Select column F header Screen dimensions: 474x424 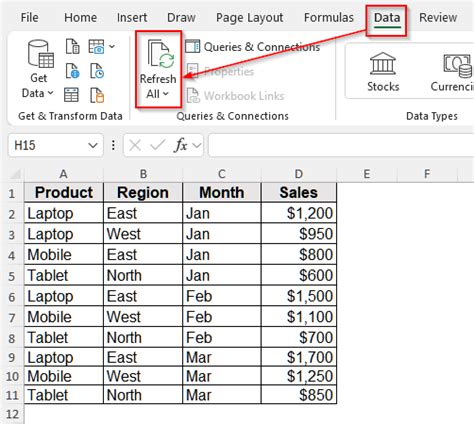click(427, 174)
